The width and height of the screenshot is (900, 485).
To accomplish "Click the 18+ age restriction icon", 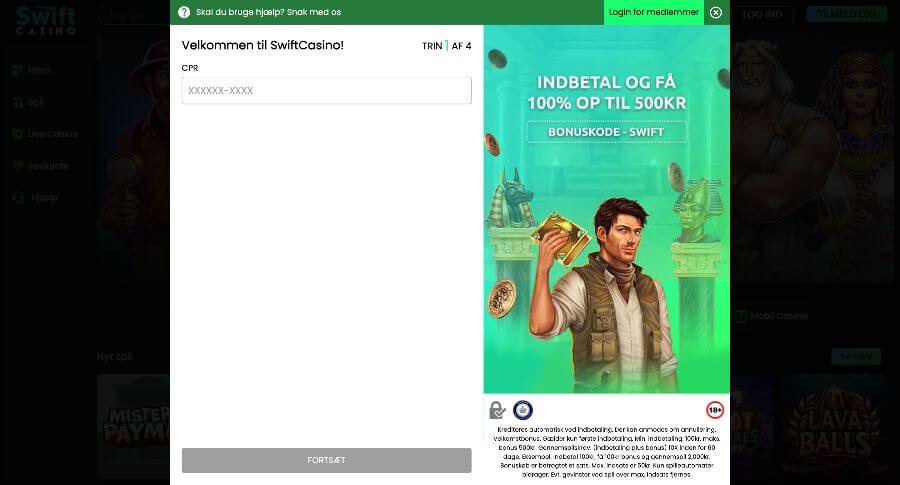I will point(714,410).
